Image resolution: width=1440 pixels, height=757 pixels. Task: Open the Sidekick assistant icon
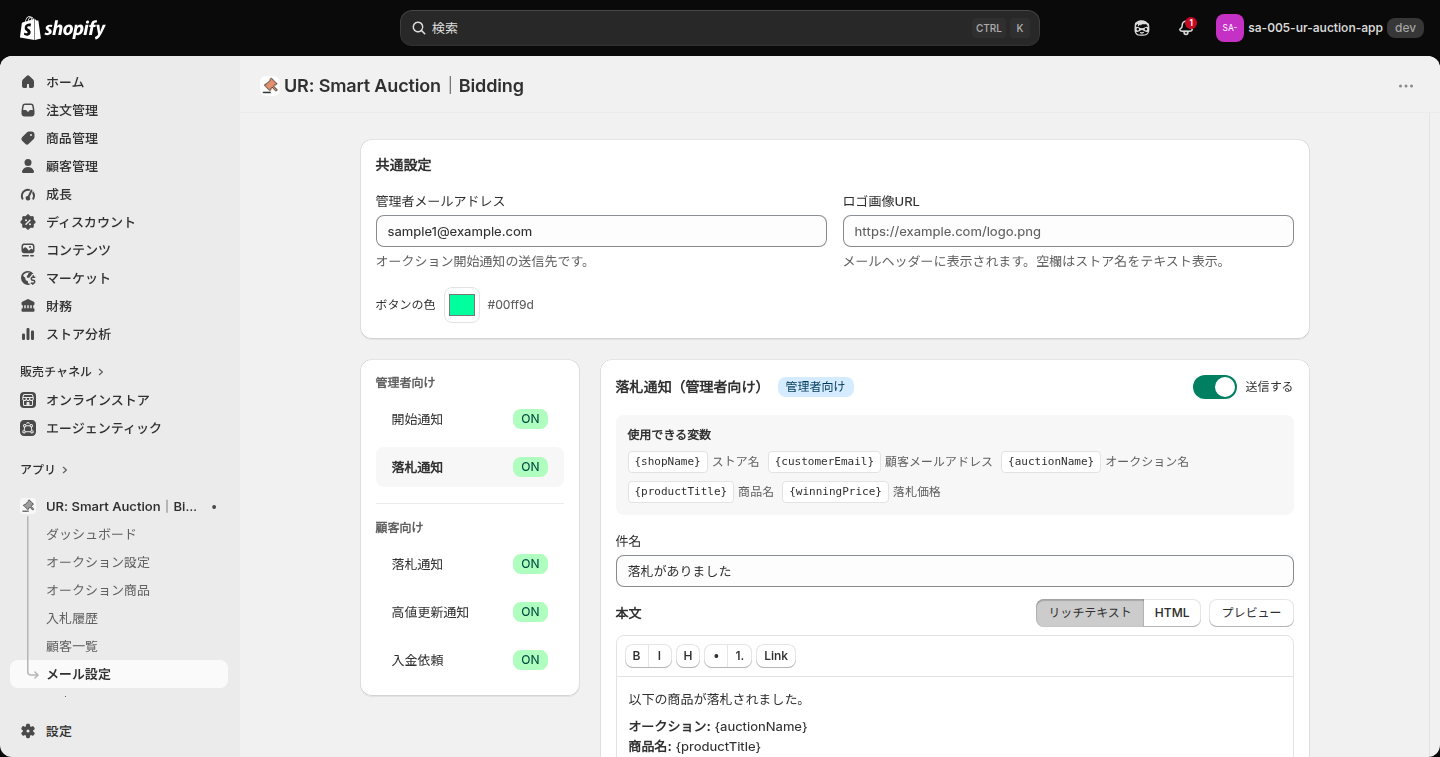pyautogui.click(x=1142, y=28)
